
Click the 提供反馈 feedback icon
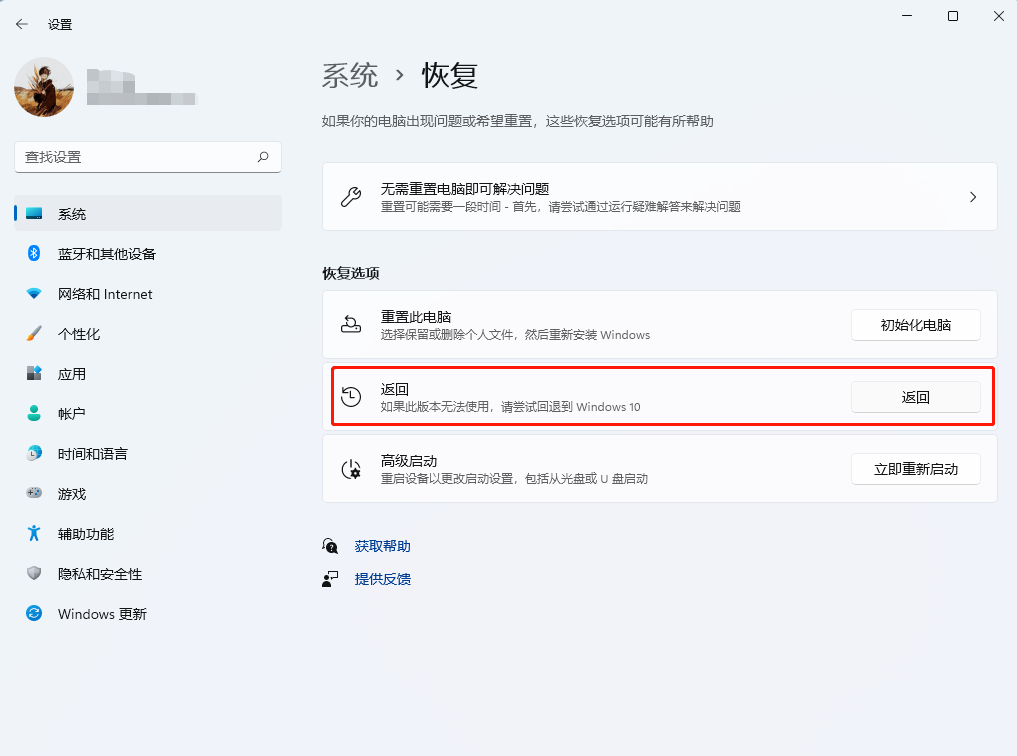coord(330,579)
